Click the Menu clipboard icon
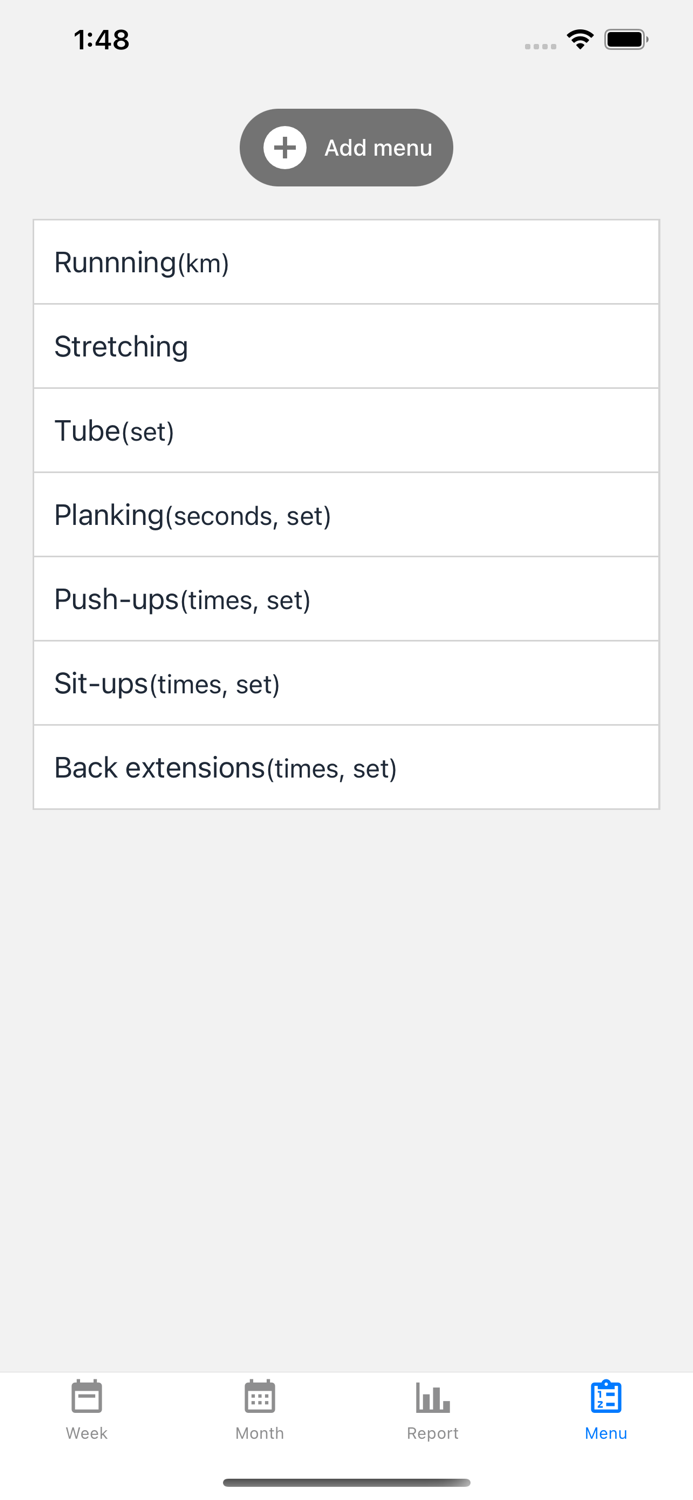The image size is (693, 1500). coord(606,1396)
